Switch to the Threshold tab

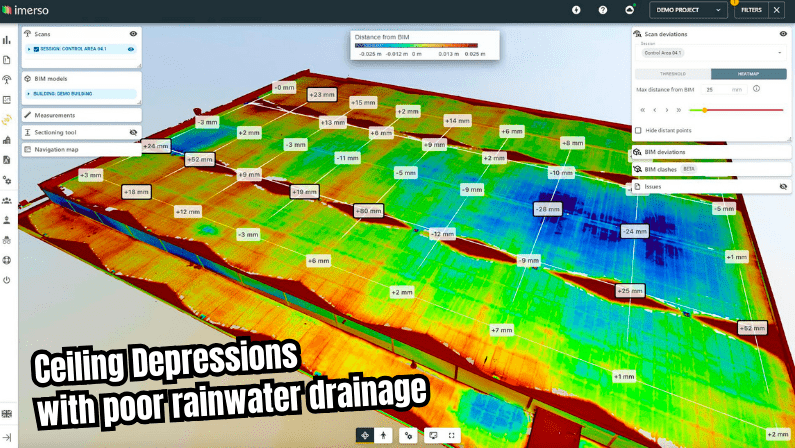point(673,74)
